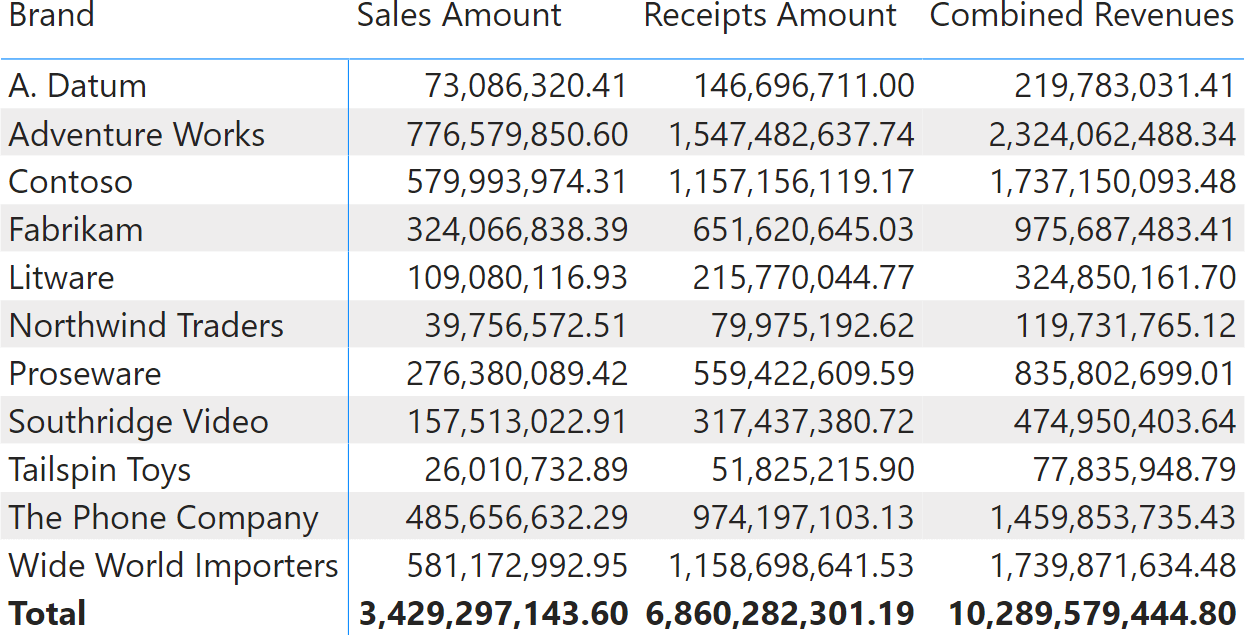Click sales amount 109,080,116.93
Screen dimensions: 1245x635
[517, 278]
